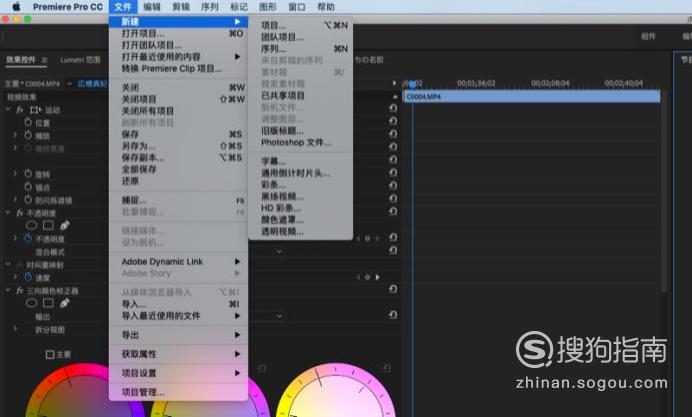Viewport: 692px width, 417px height.
Task: Add keyframe button in the 不透明度 row
Action: coord(367,239)
